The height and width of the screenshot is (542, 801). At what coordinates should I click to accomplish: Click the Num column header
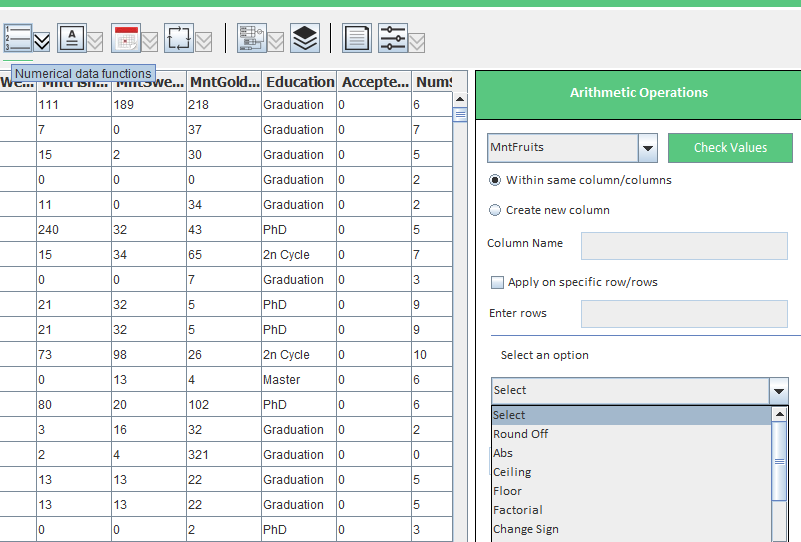[433, 82]
